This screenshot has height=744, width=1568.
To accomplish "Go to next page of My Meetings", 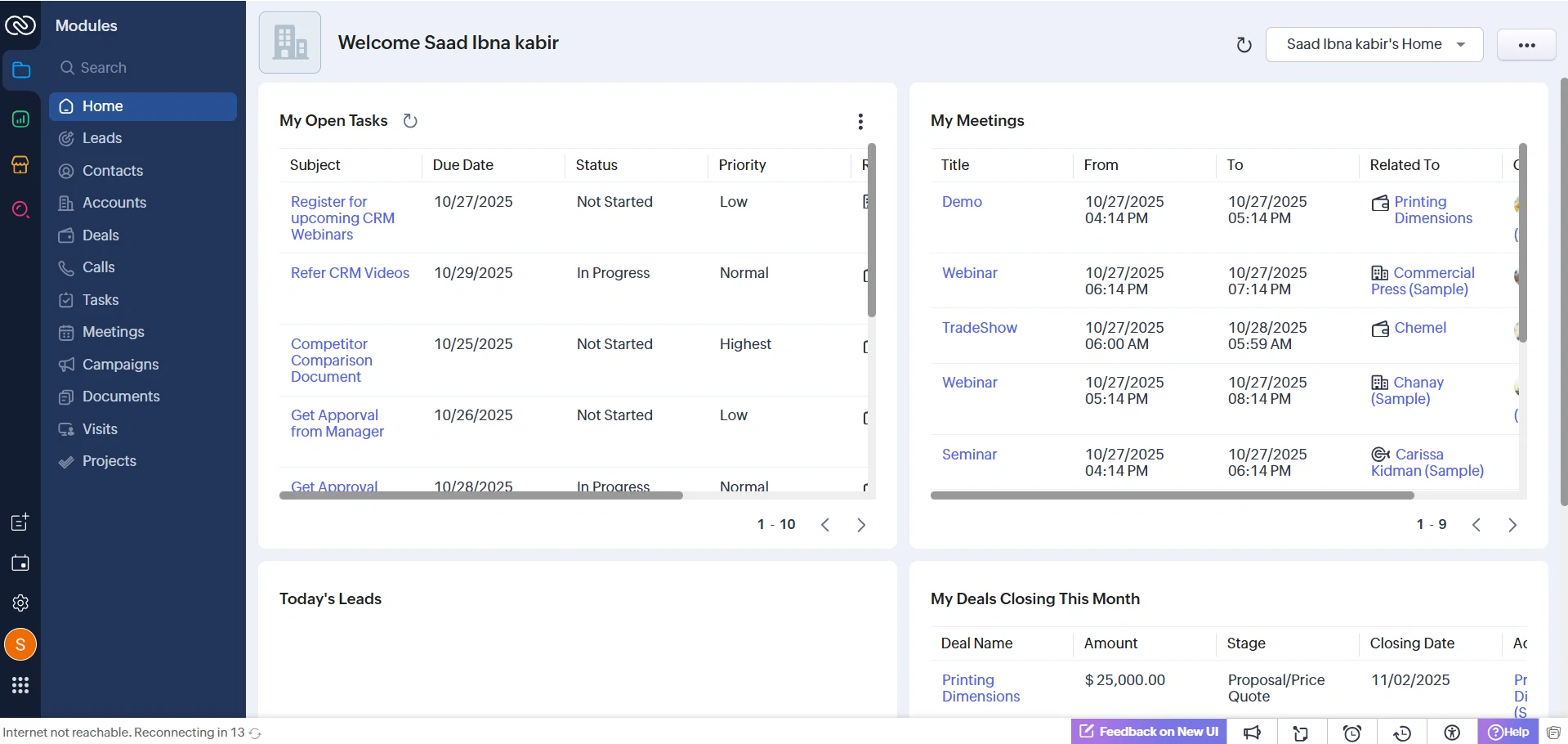I will pos(1512,524).
